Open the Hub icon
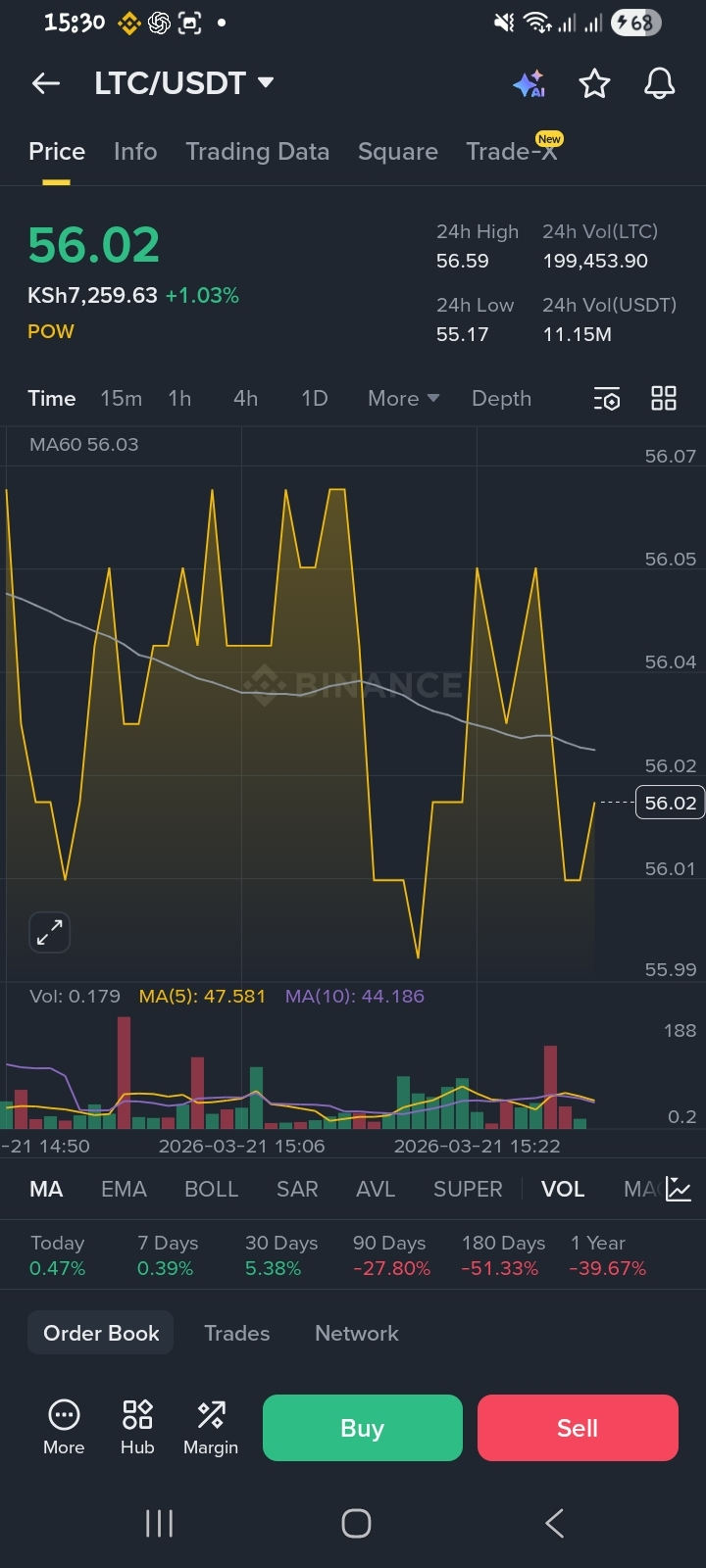 137,1427
